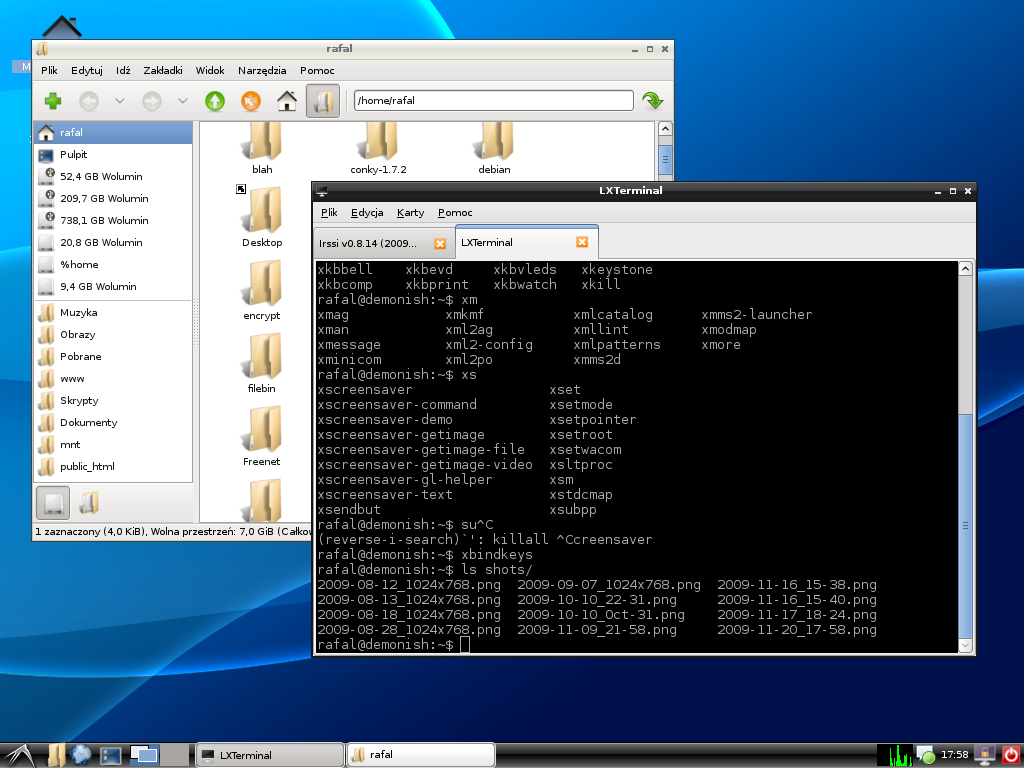
Task: Switch the side pane to places mode
Action: pyautogui.click(x=55, y=502)
